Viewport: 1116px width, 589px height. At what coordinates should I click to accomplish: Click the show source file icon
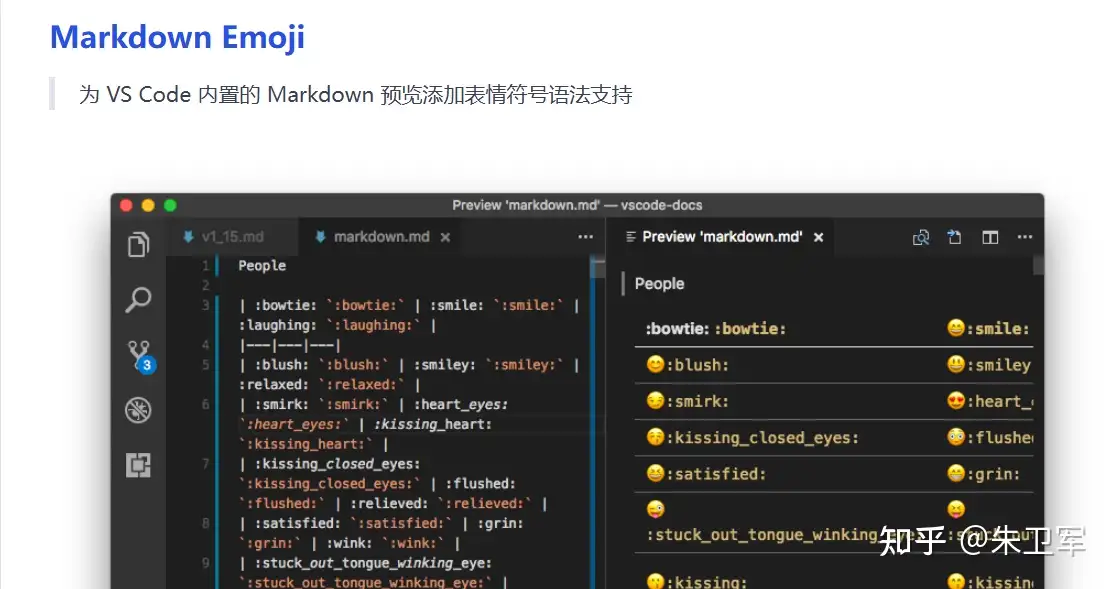tap(954, 238)
